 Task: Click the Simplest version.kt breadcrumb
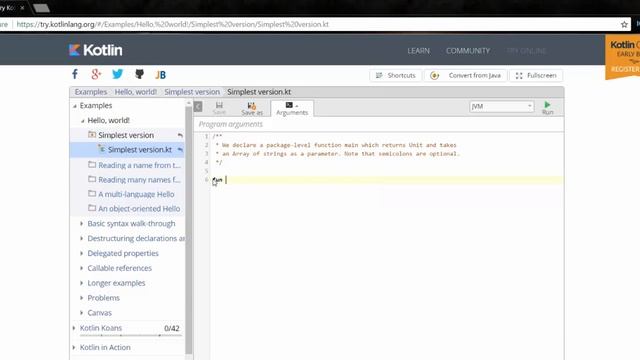tap(259, 92)
